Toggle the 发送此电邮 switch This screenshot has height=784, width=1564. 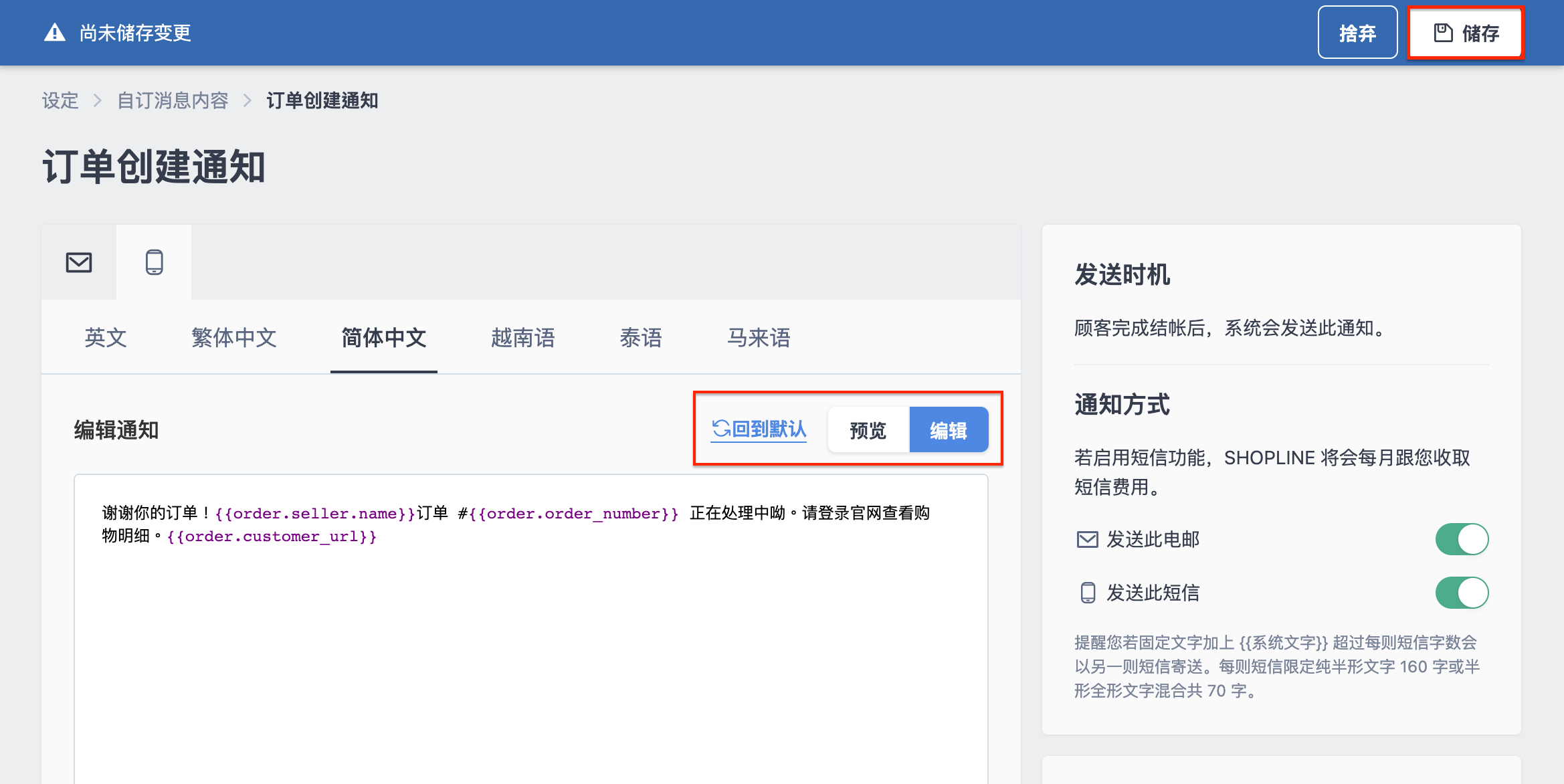[x=1462, y=539]
